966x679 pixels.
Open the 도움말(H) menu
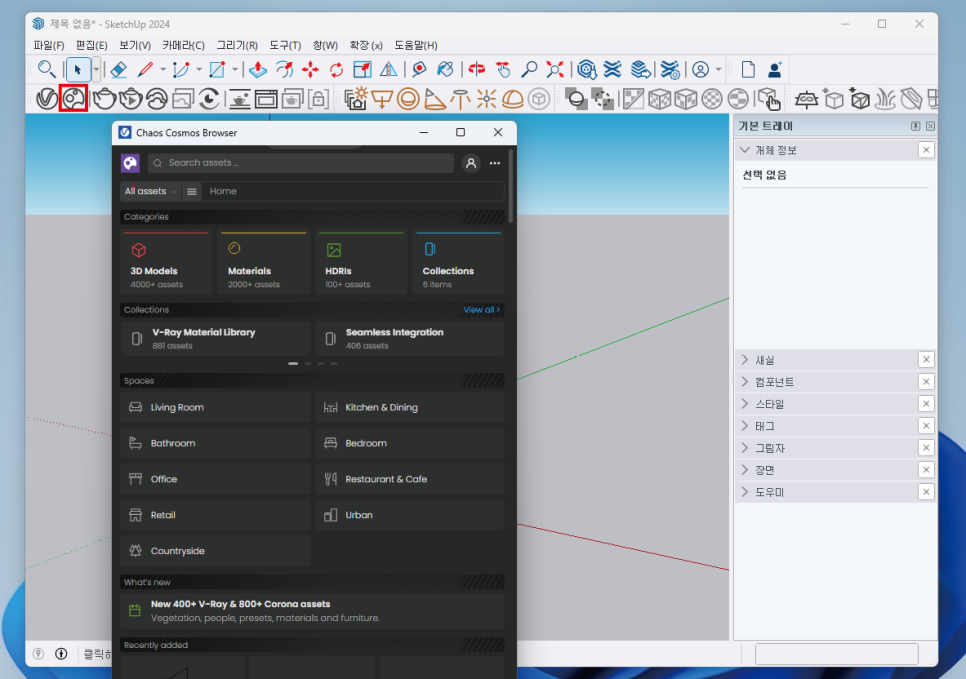point(416,46)
